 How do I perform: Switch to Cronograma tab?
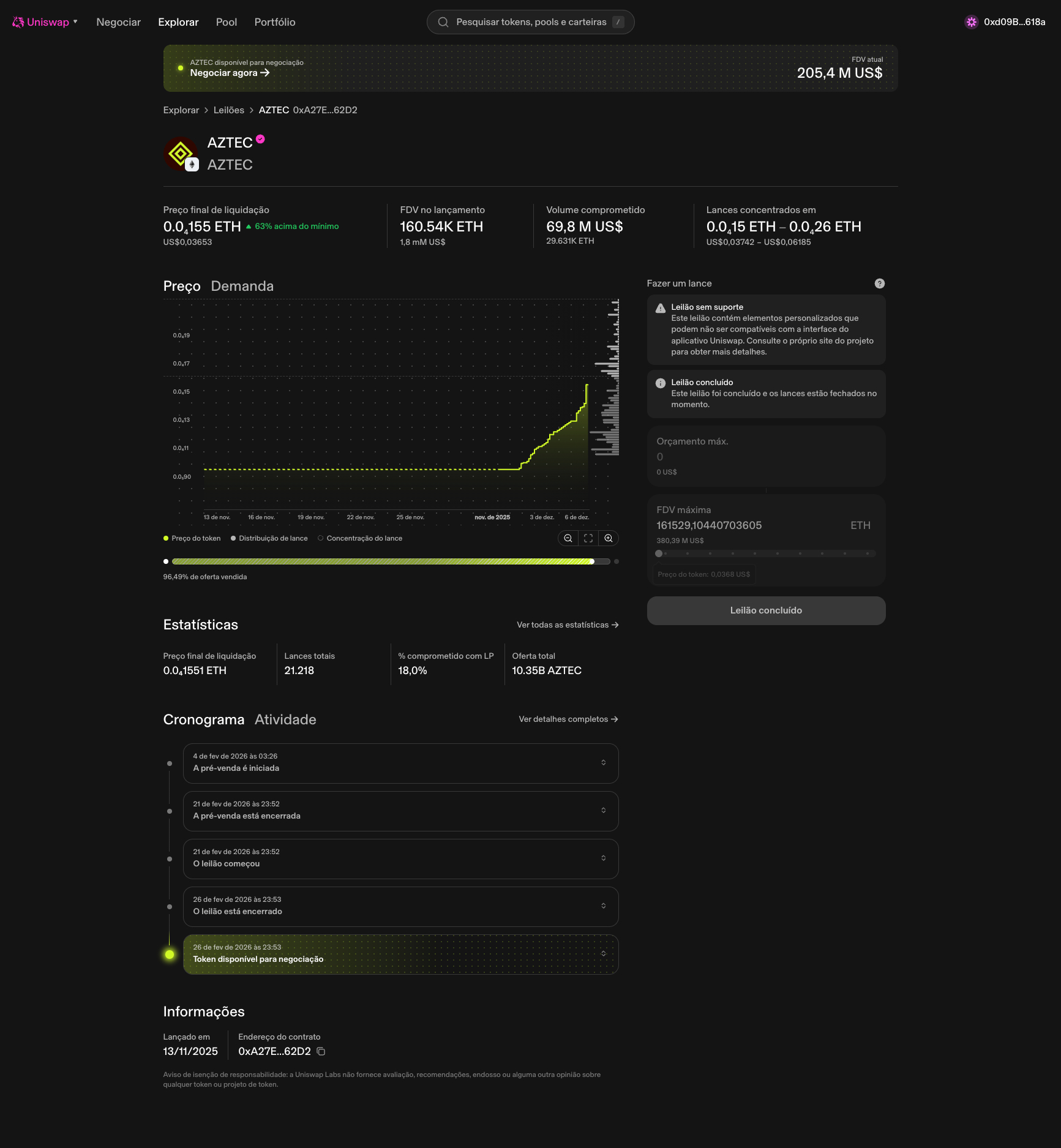point(204,719)
